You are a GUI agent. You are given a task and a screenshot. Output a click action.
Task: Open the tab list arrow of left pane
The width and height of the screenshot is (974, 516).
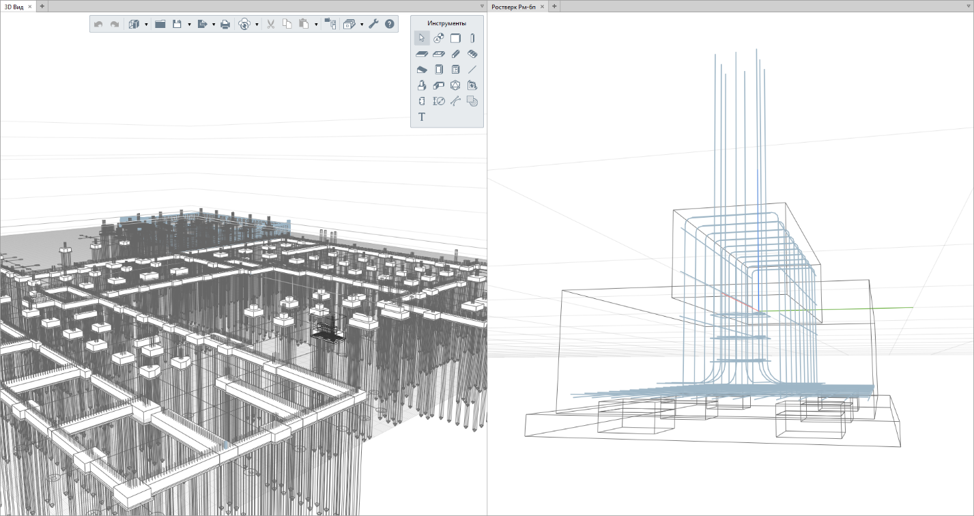[x=482, y=6]
